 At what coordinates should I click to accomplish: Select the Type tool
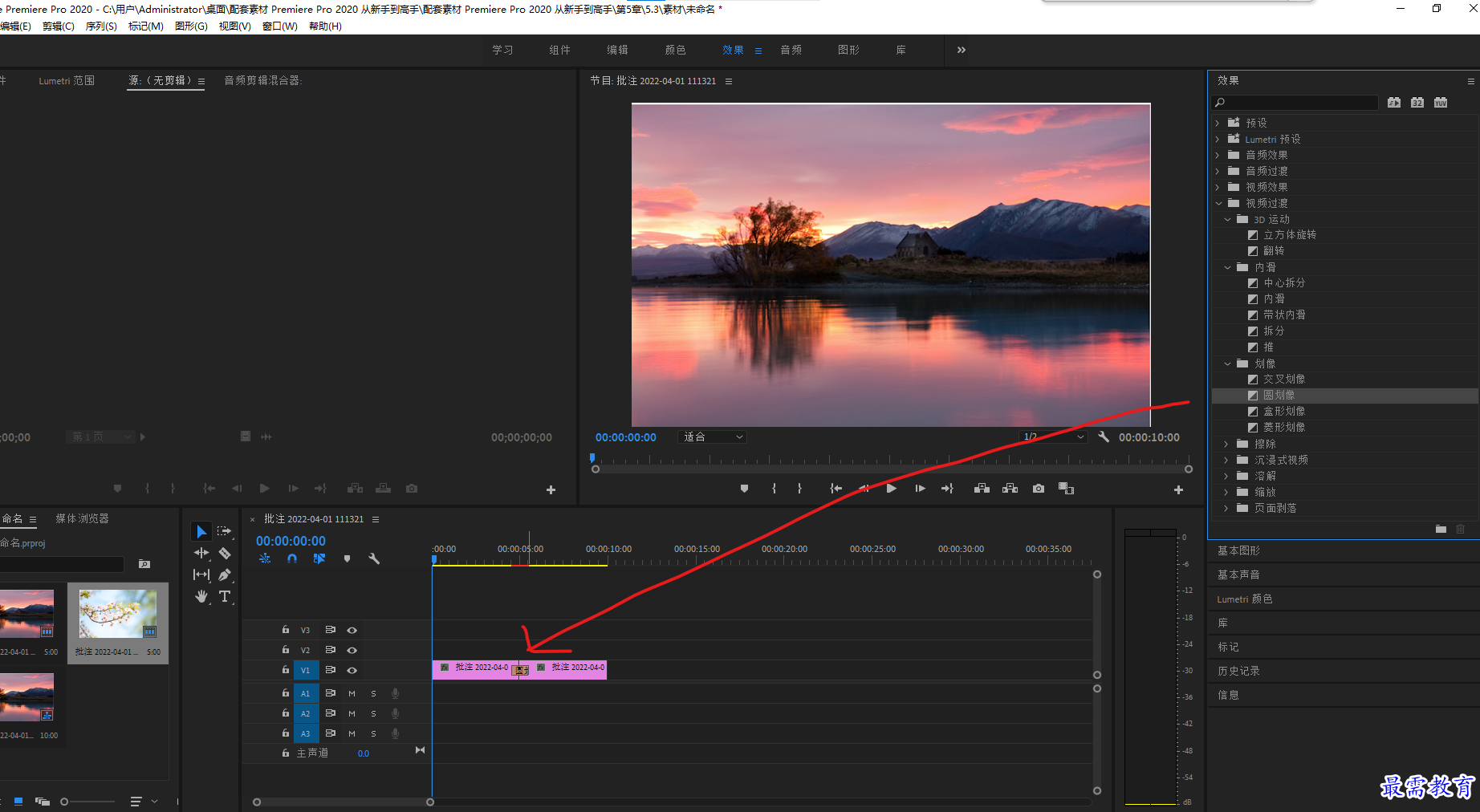click(225, 596)
